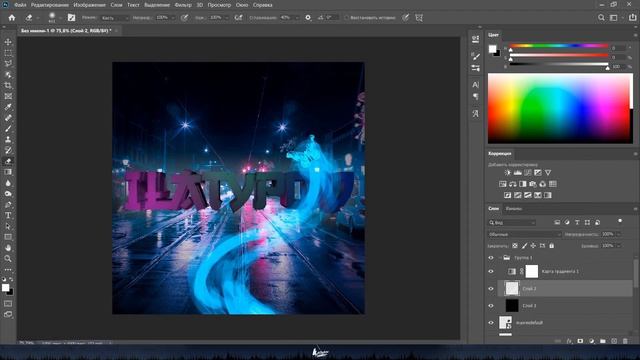Select the Pen tool
Screen dimensions: 640x360
point(8,204)
